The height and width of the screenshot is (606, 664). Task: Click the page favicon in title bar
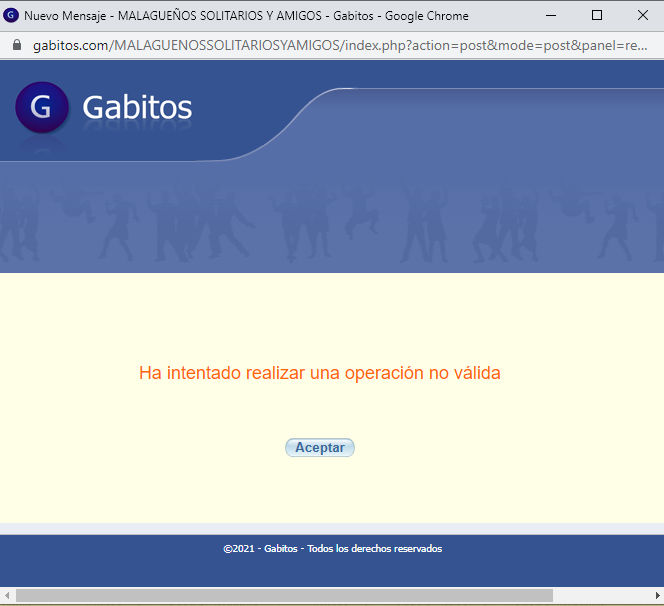12,15
